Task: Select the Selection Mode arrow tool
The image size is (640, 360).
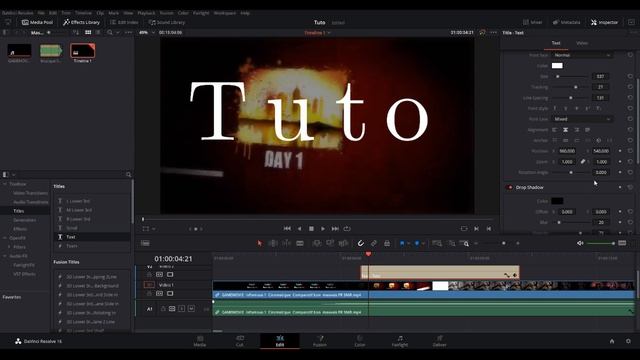Action: [x=260, y=243]
